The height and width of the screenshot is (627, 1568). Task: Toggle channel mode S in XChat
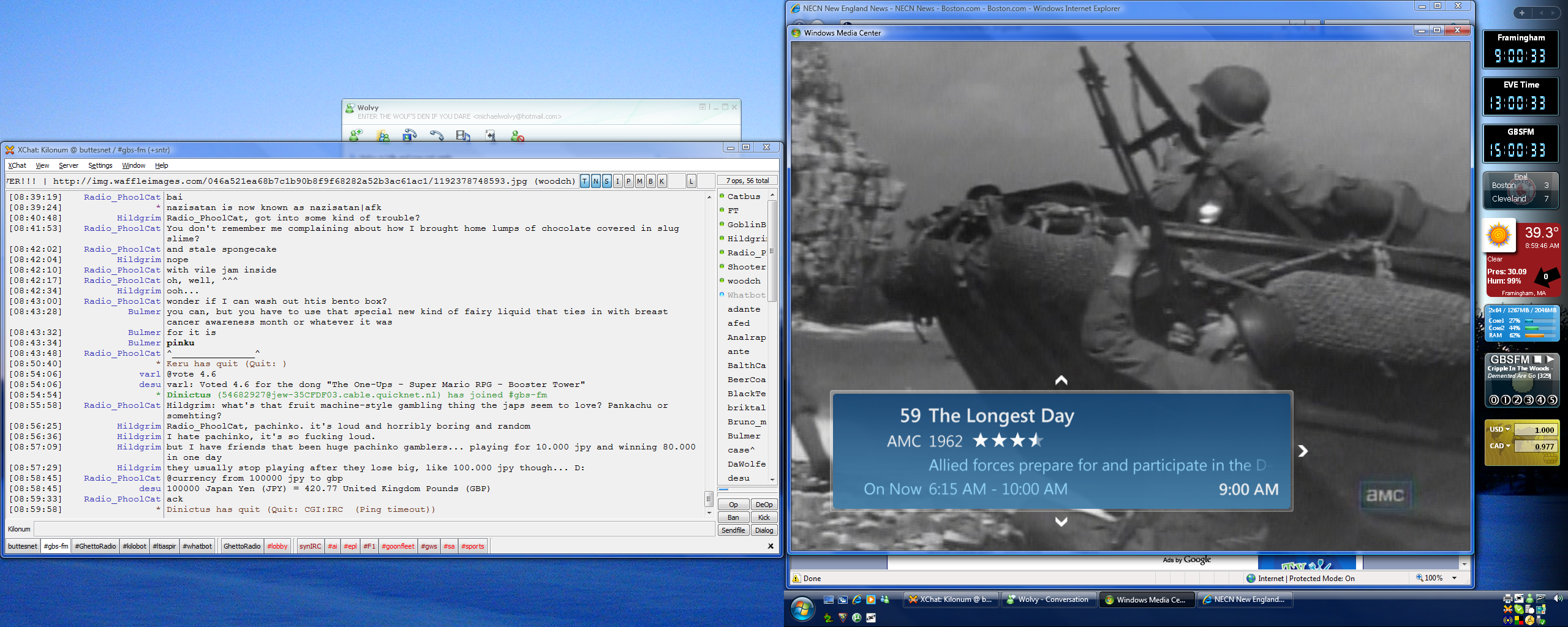pyautogui.click(x=607, y=181)
